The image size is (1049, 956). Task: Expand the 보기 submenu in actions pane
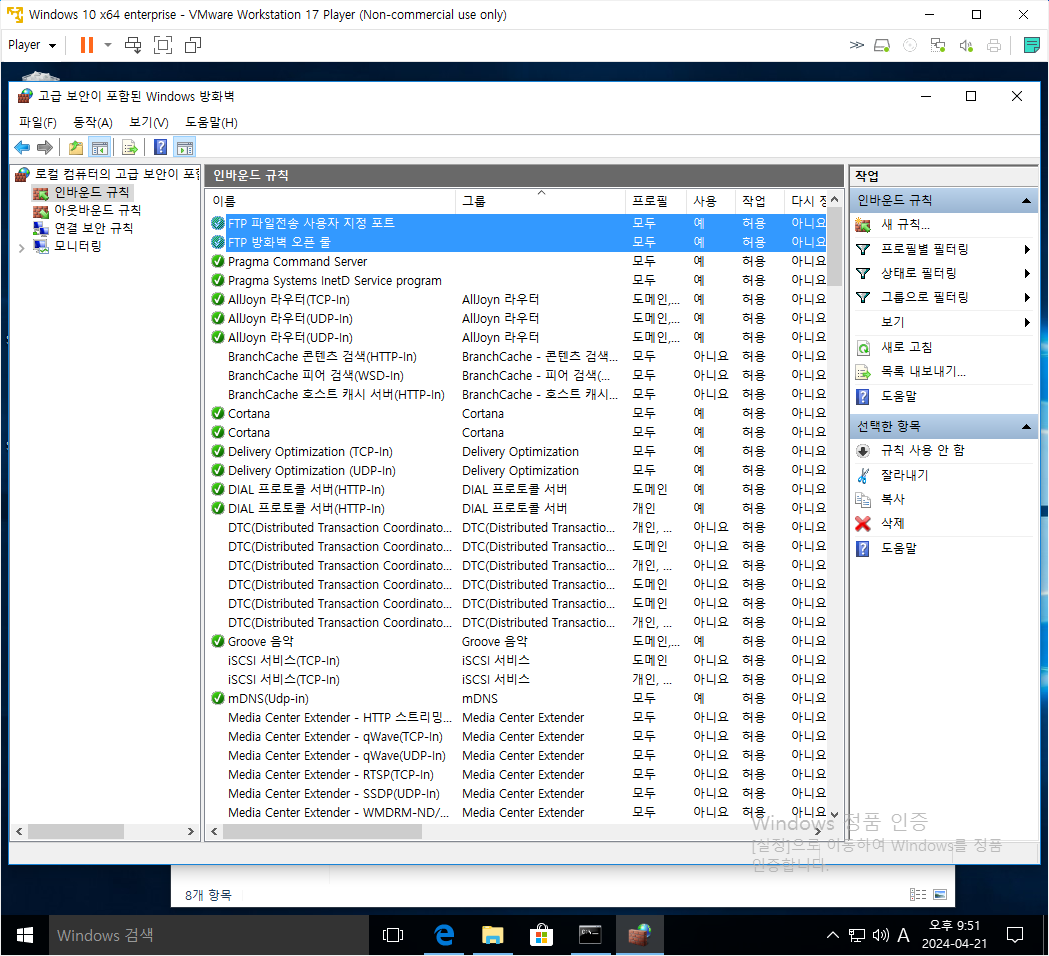1027,322
